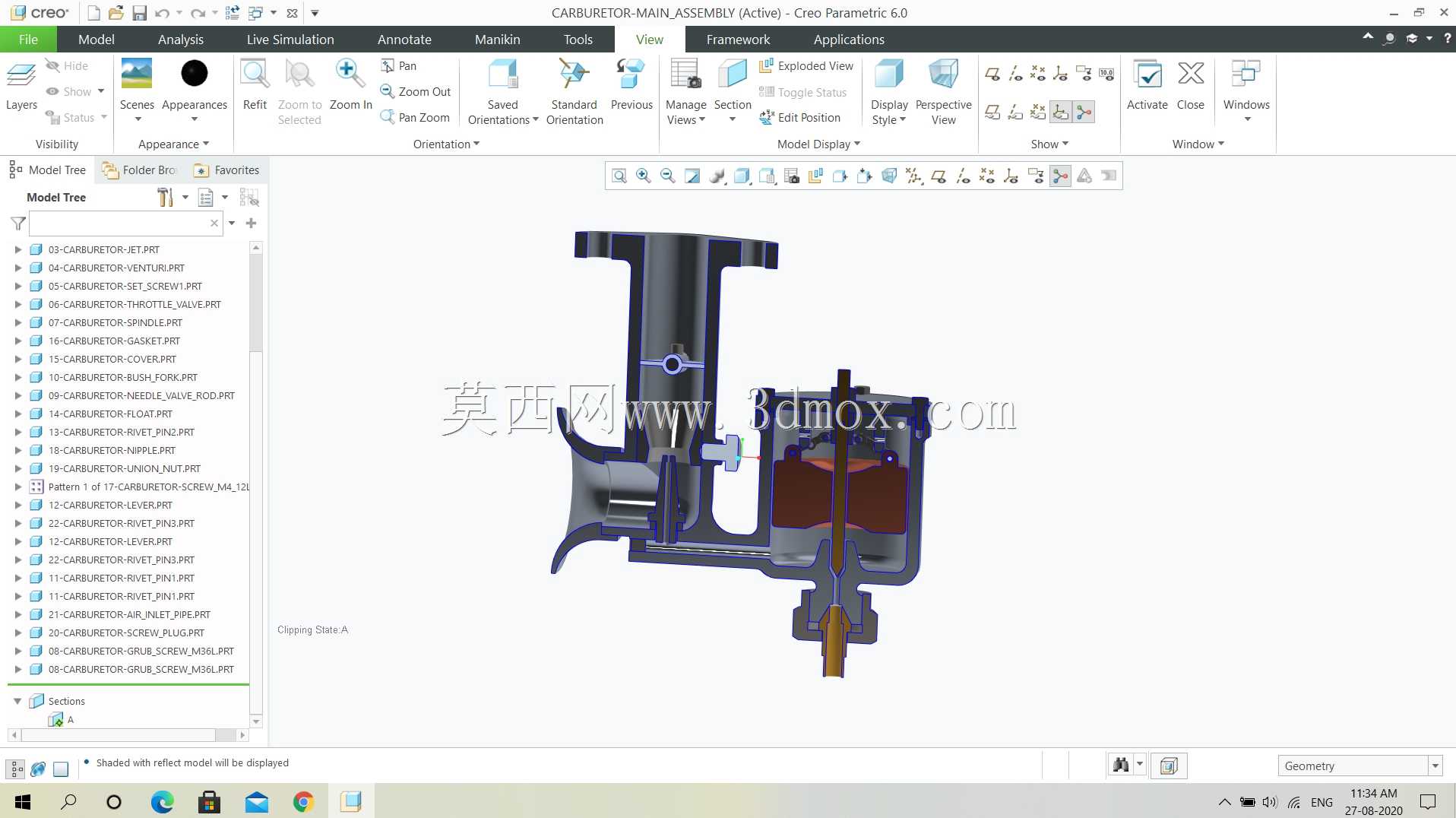Click Exploded View button

pyautogui.click(x=806, y=66)
